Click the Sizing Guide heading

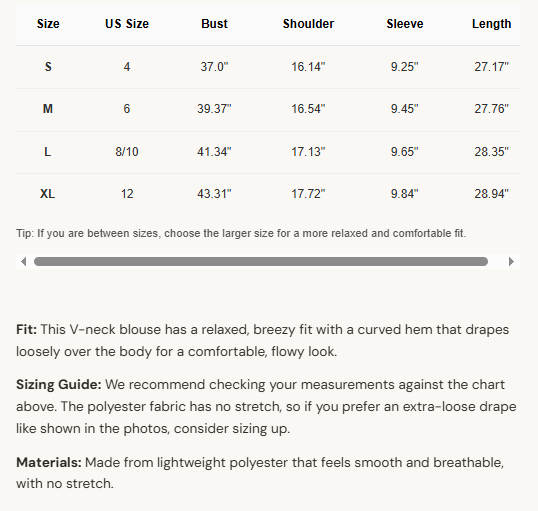point(59,385)
